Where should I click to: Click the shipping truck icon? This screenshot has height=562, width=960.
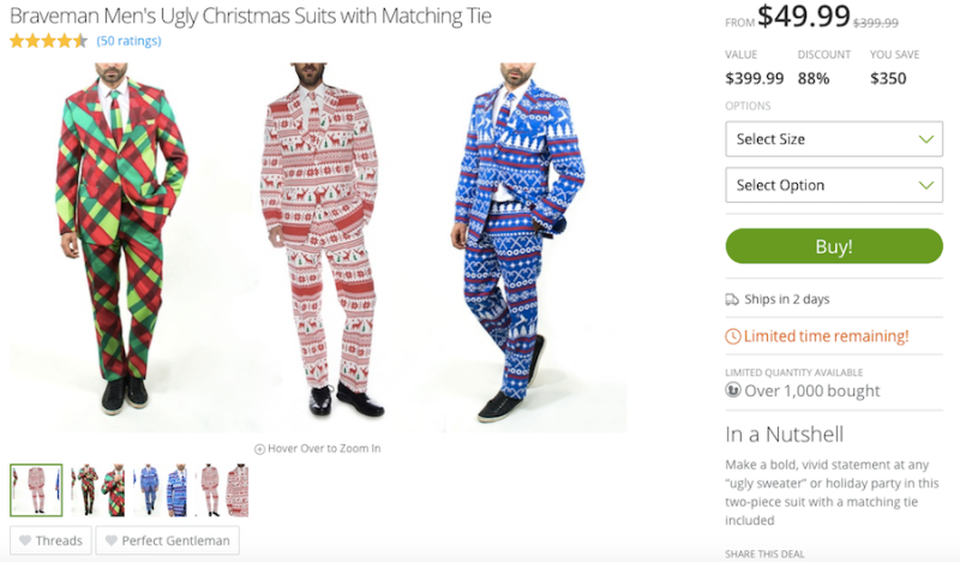(732, 299)
